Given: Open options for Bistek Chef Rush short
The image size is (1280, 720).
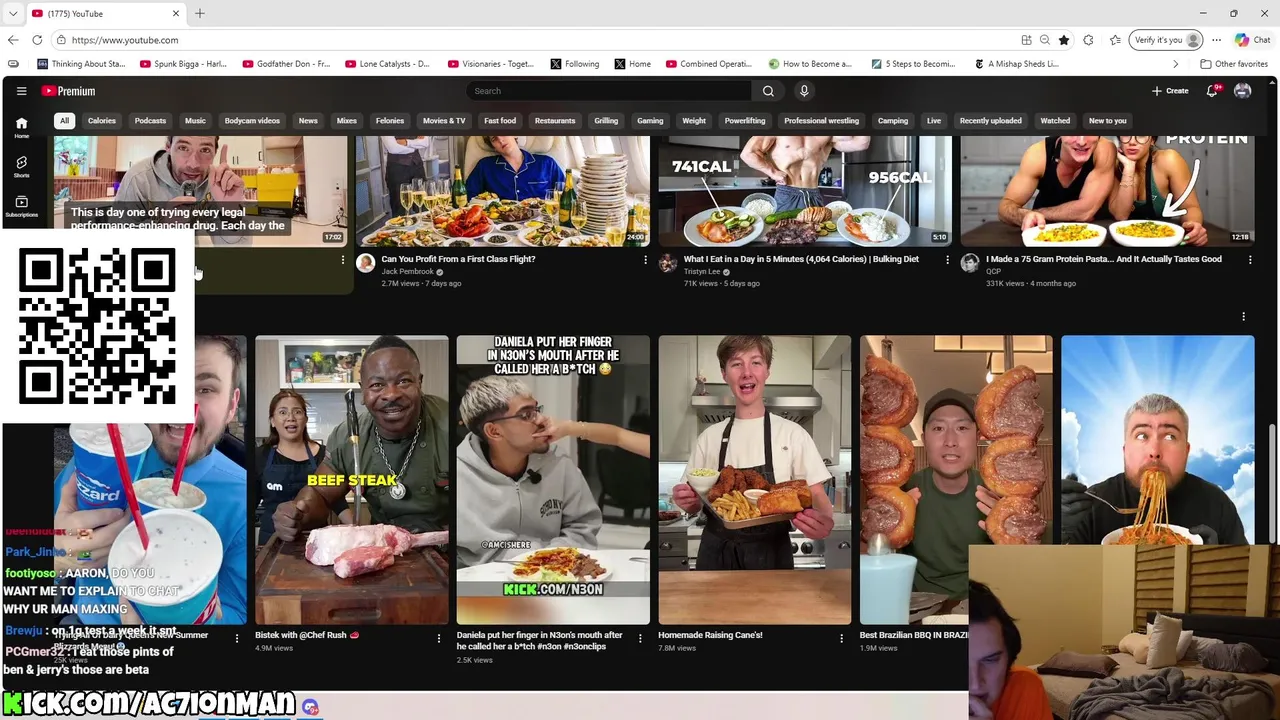Looking at the screenshot, I should coord(438,638).
